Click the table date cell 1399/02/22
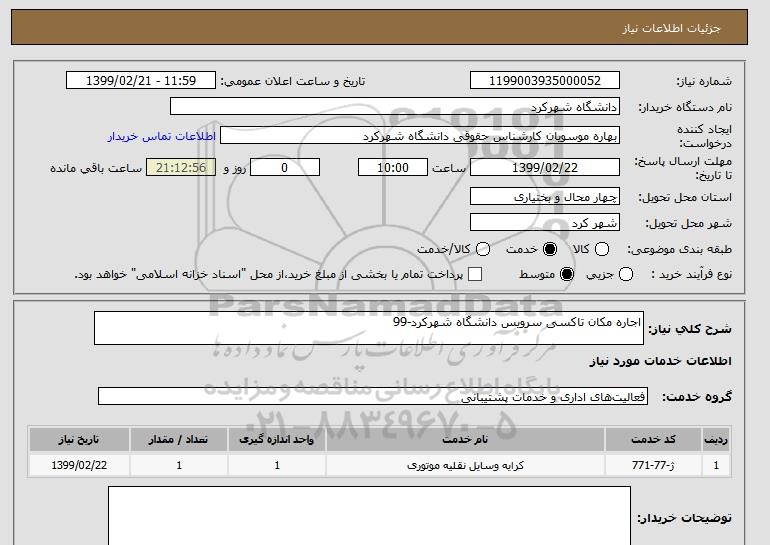Viewport: 770px width, 545px height. coord(79,465)
